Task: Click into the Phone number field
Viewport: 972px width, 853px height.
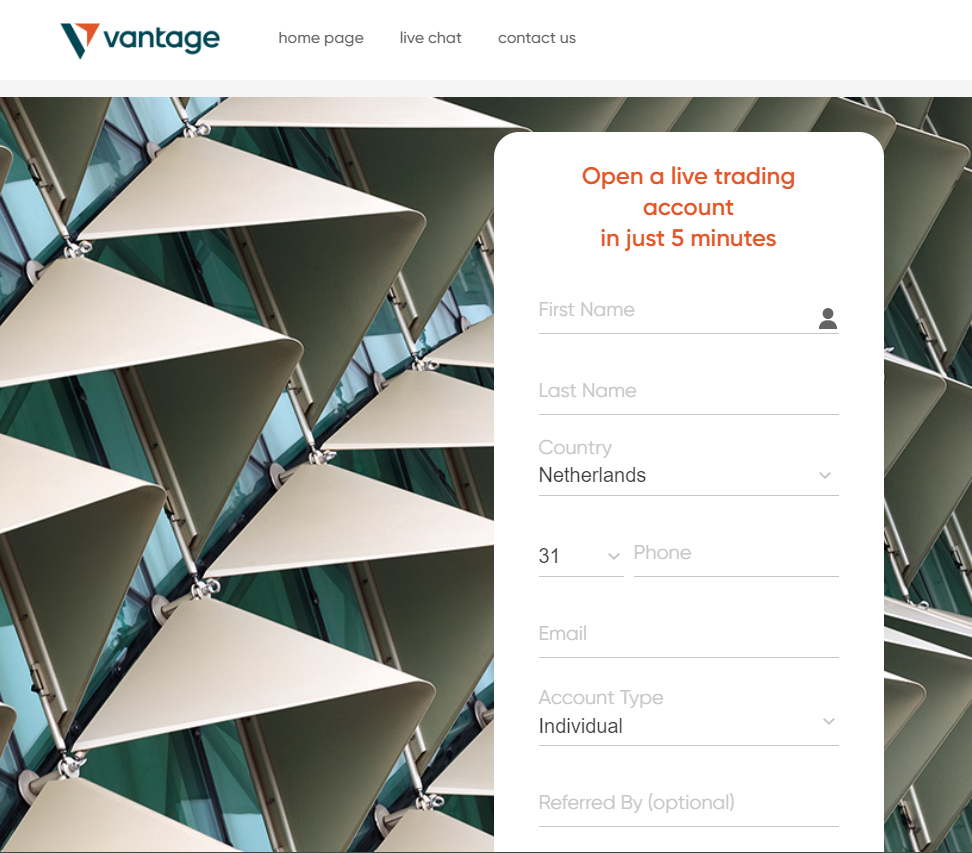Action: [x=736, y=556]
